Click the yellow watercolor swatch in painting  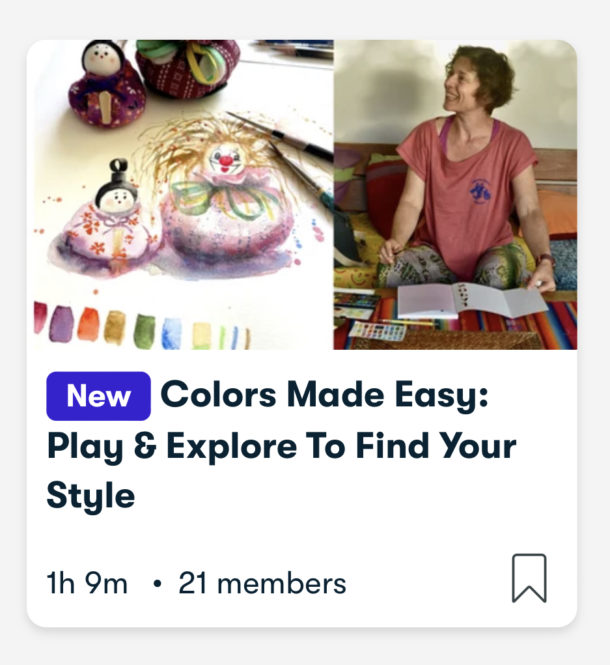click(x=202, y=336)
